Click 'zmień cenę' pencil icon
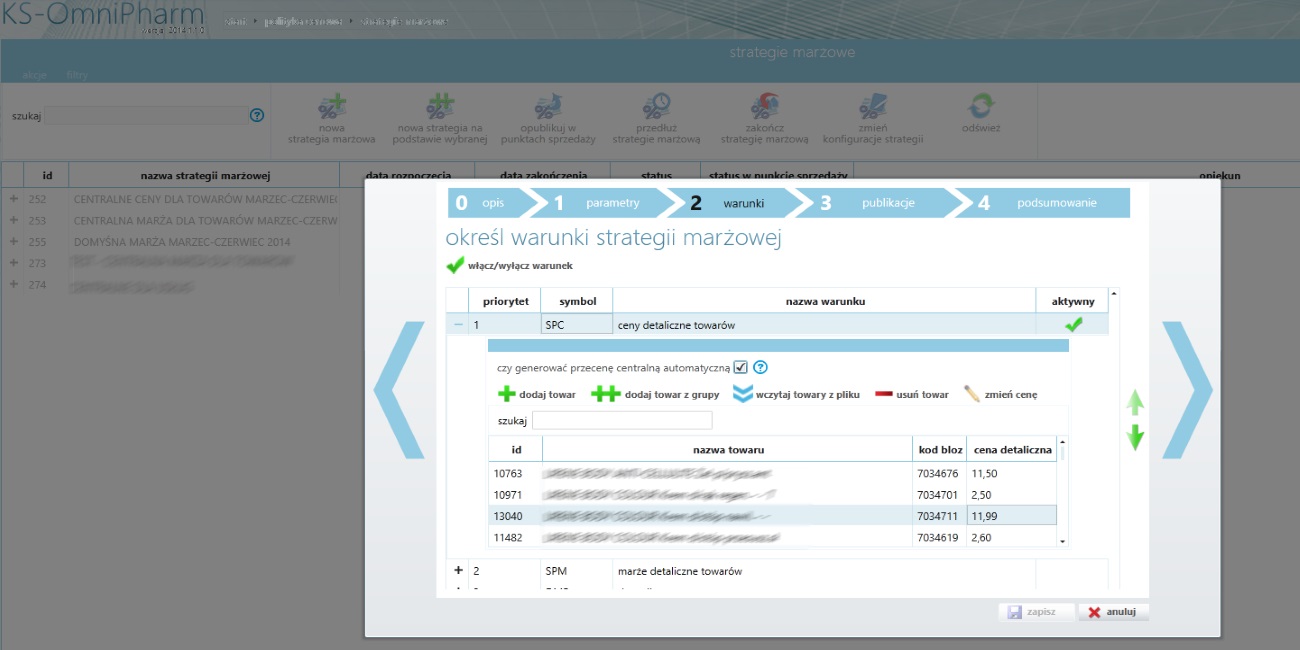The image size is (1300, 650). (972, 394)
